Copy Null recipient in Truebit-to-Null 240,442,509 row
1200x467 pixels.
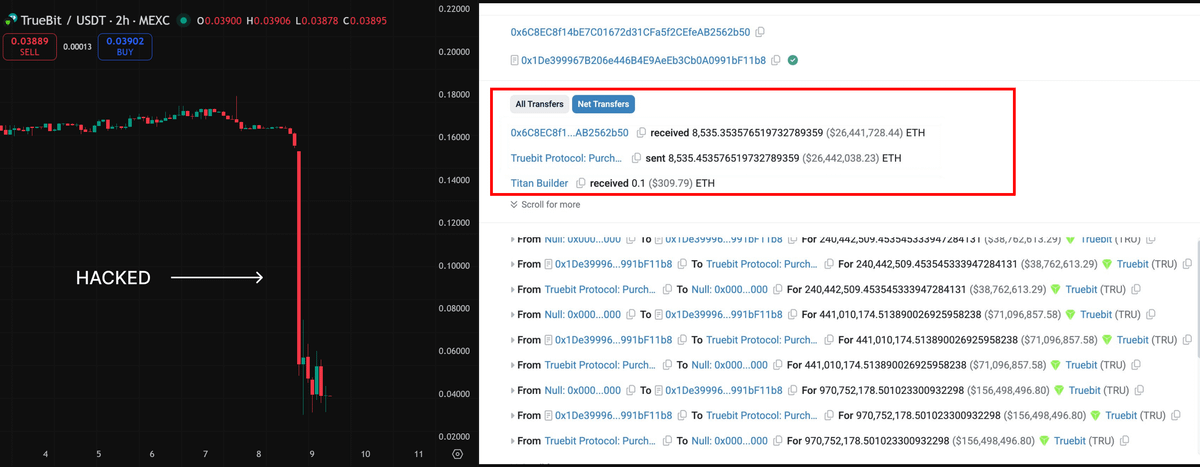778,289
